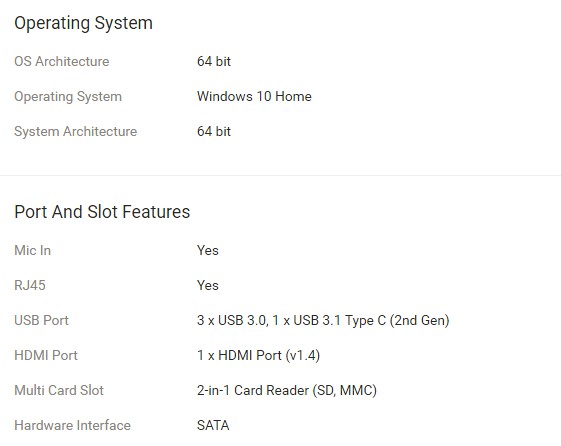Image resolution: width=561 pixels, height=446 pixels.
Task: Select the OS Architecture label
Action: [x=62, y=61]
